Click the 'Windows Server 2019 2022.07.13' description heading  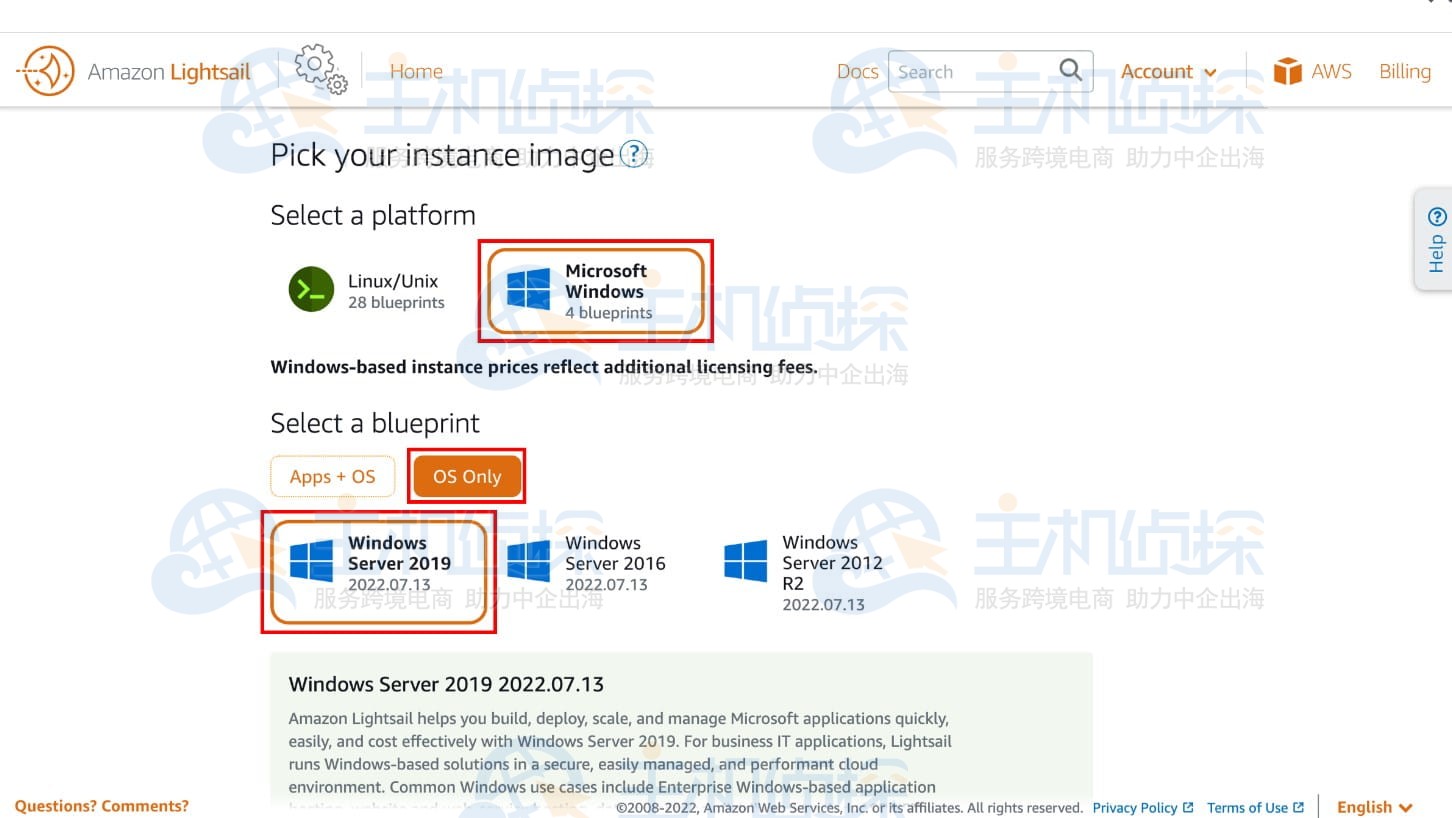pyautogui.click(x=446, y=684)
